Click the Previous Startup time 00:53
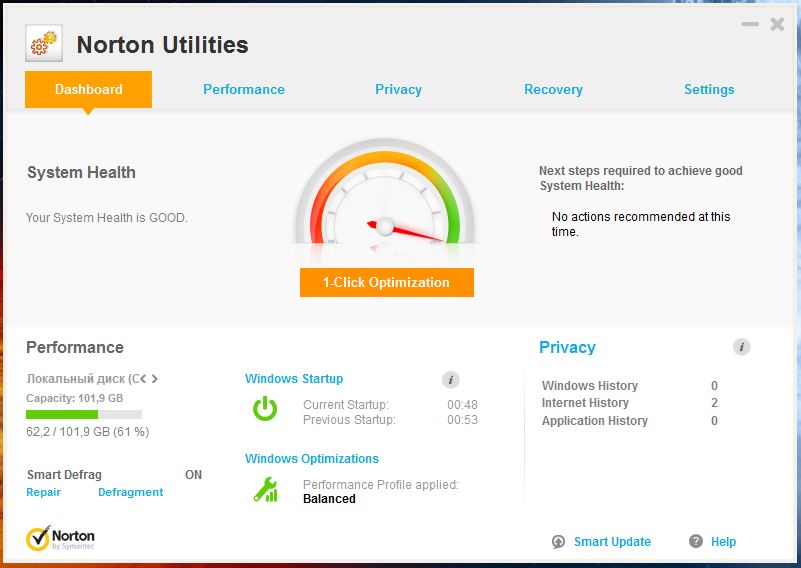801x568 pixels. 462,420
